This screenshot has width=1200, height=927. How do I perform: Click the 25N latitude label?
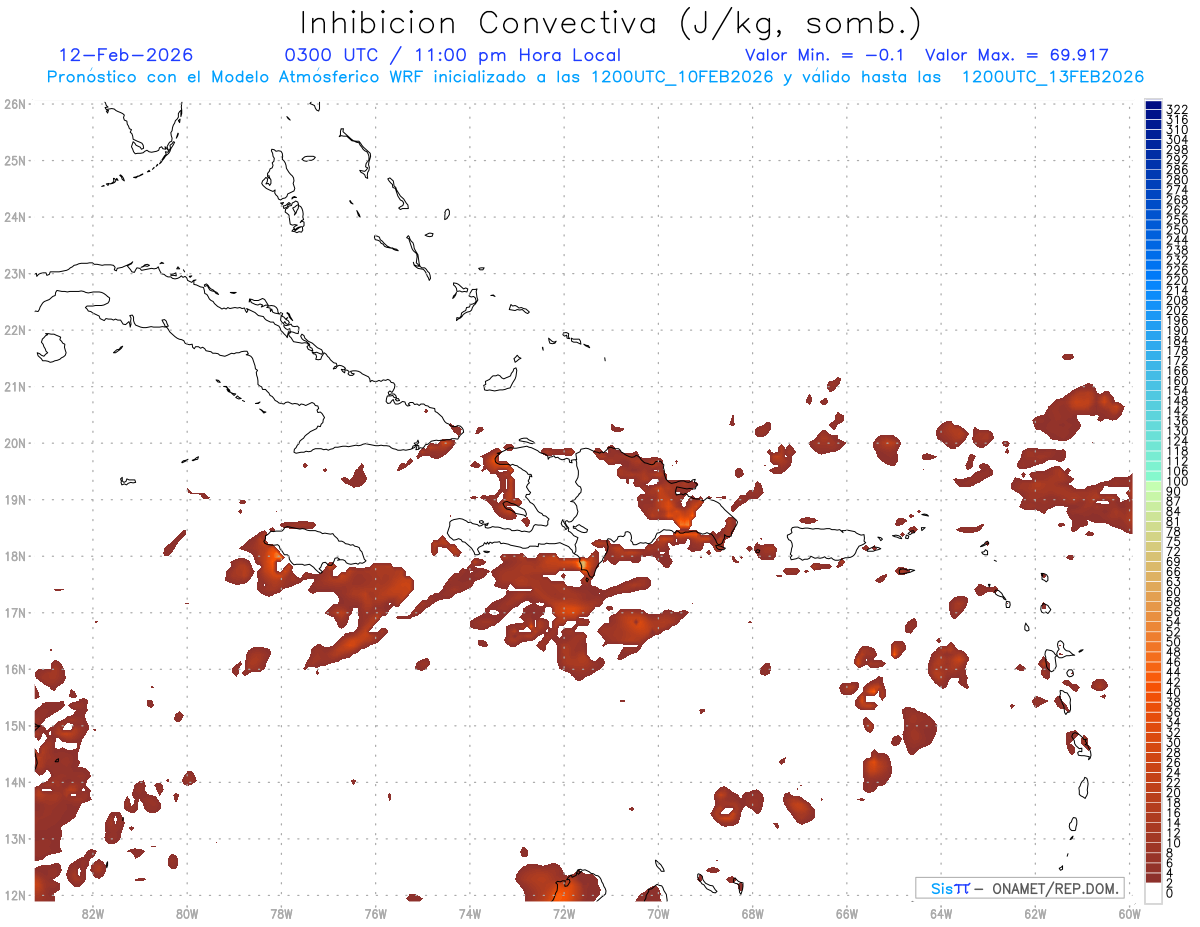[15, 160]
